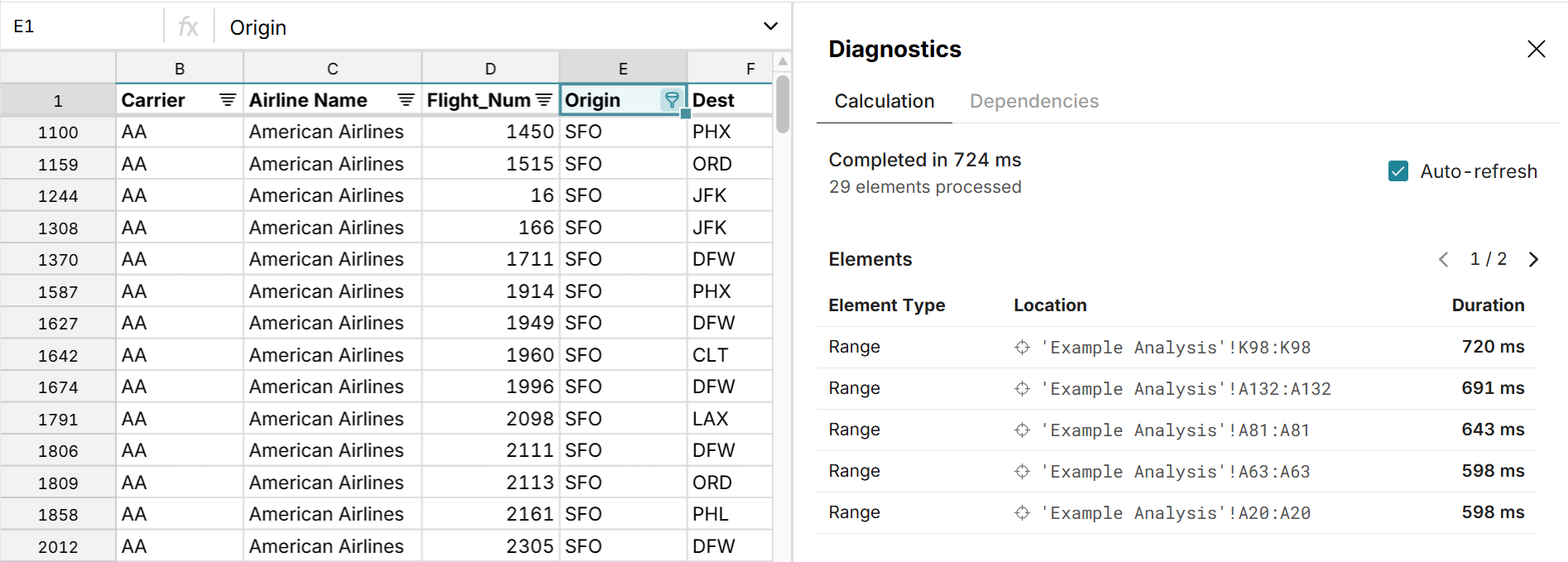1568x562 pixels.
Task: Disable the Auto-refresh checkbox
Action: click(1398, 171)
